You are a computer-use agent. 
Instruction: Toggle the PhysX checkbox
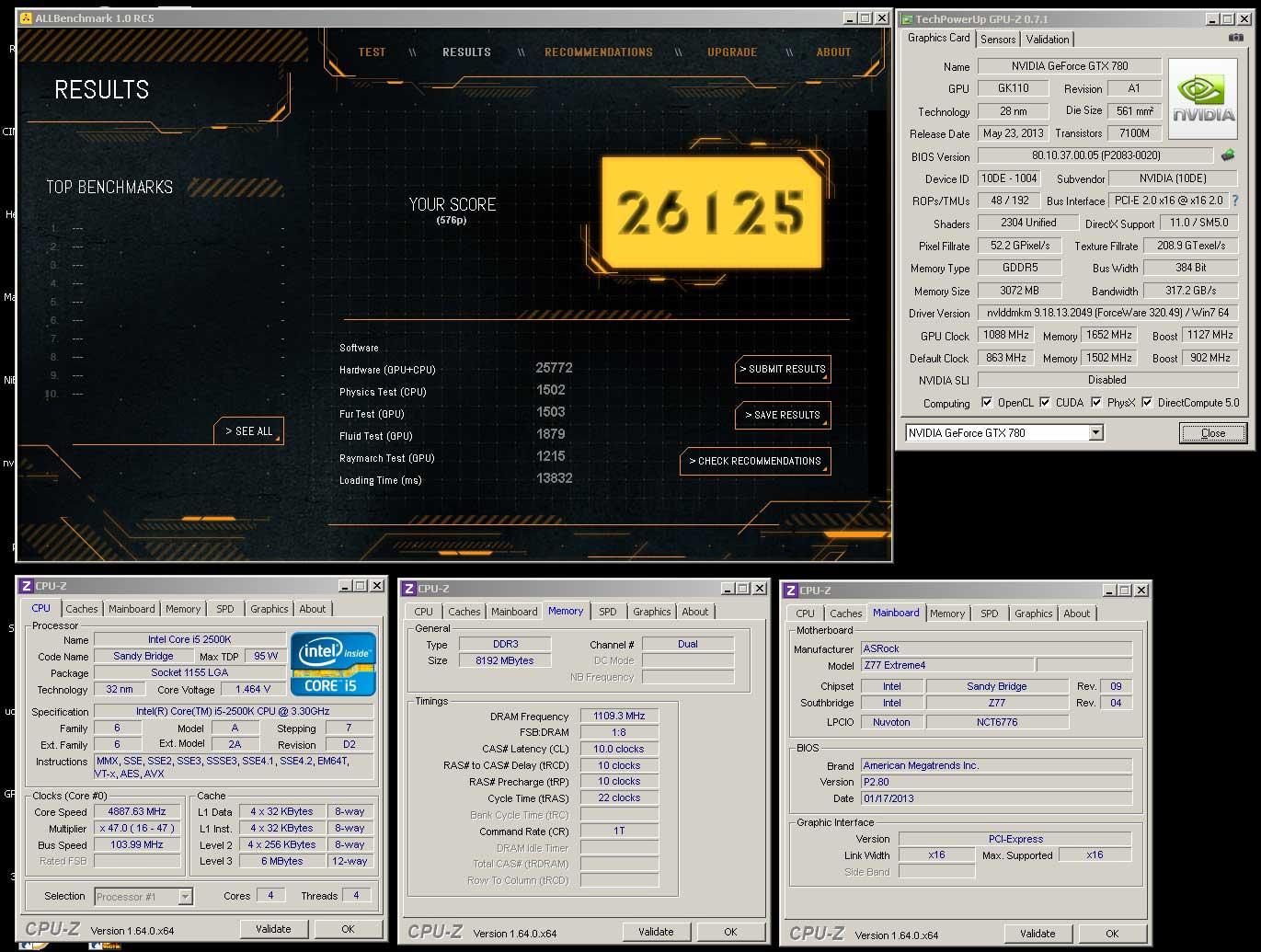click(x=1095, y=402)
